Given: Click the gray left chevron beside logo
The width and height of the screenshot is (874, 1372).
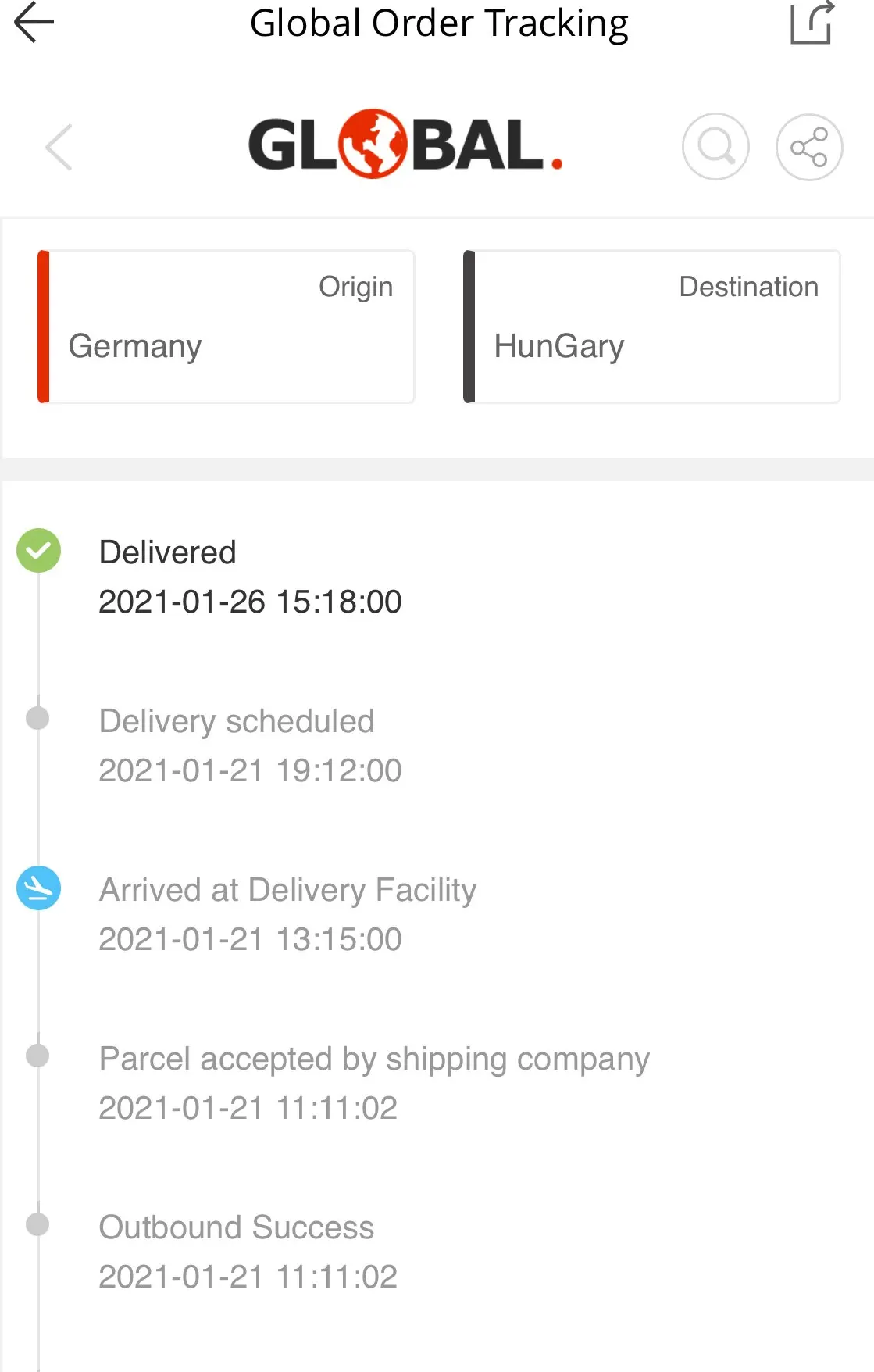Looking at the screenshot, I should coord(59,147).
